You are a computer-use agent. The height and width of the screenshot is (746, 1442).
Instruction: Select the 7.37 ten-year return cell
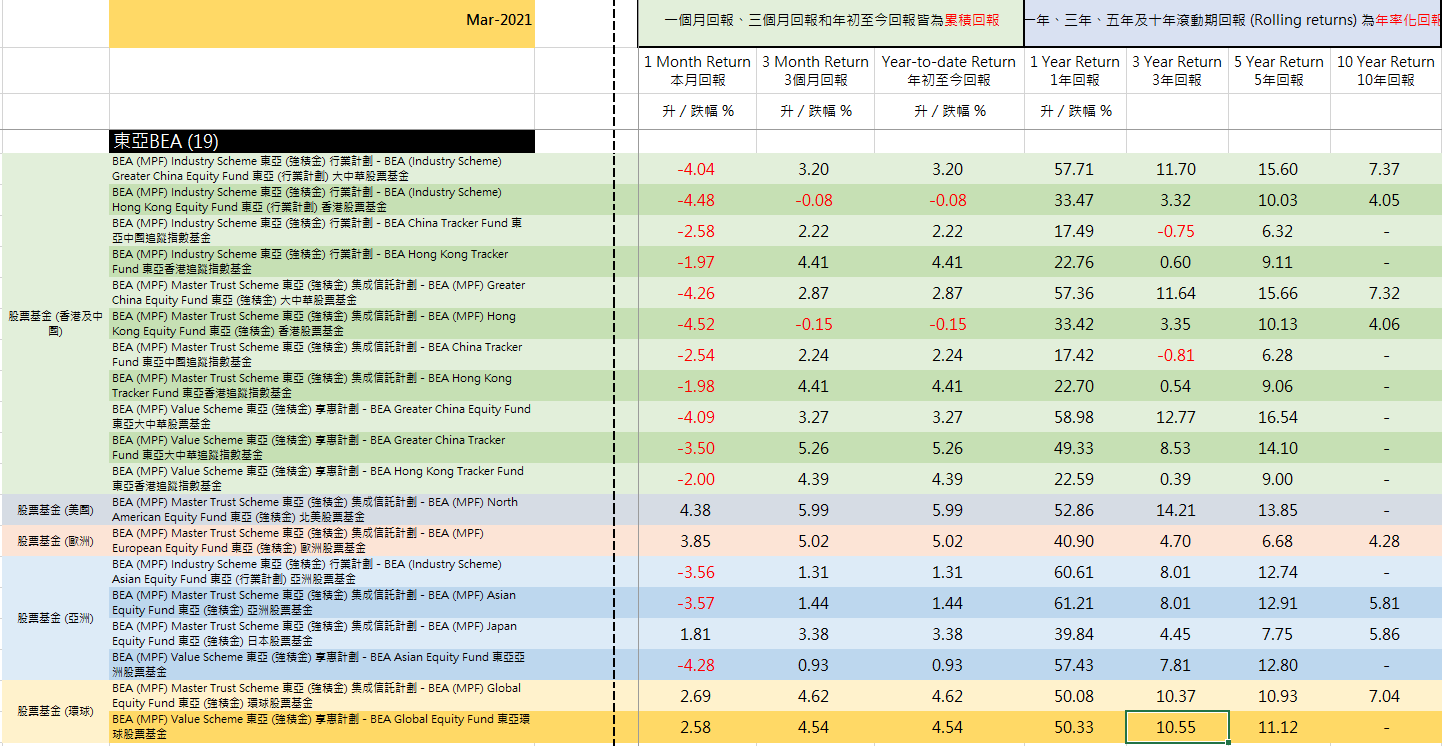tap(1386, 169)
